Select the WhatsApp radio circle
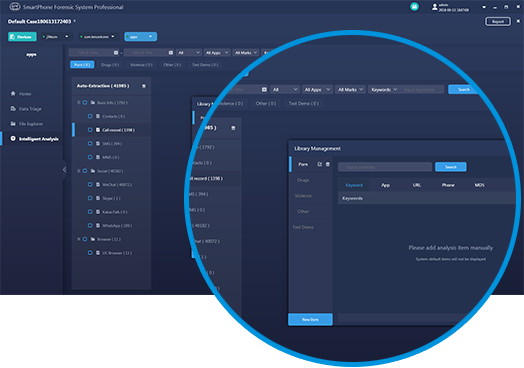The width and height of the screenshot is (524, 368). coord(90,226)
